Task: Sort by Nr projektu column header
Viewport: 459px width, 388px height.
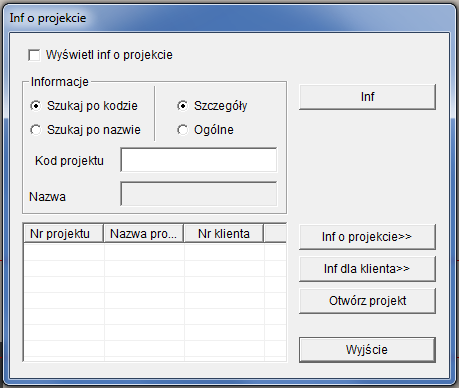Action: pyautogui.click(x=63, y=233)
